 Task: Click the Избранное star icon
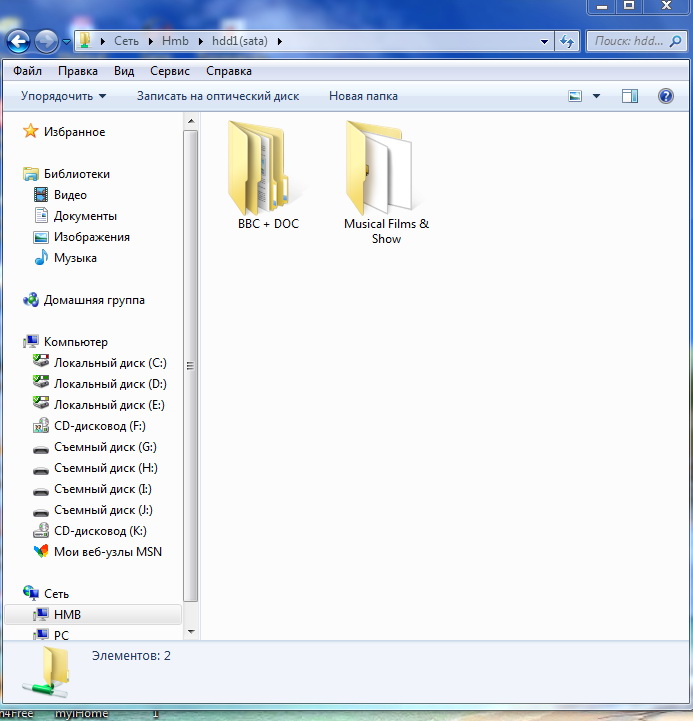pos(31,132)
